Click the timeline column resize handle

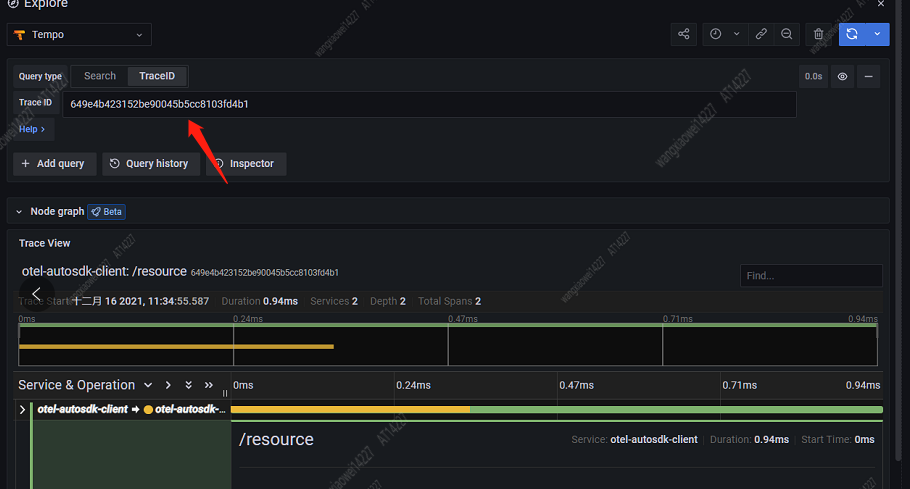[225, 393]
